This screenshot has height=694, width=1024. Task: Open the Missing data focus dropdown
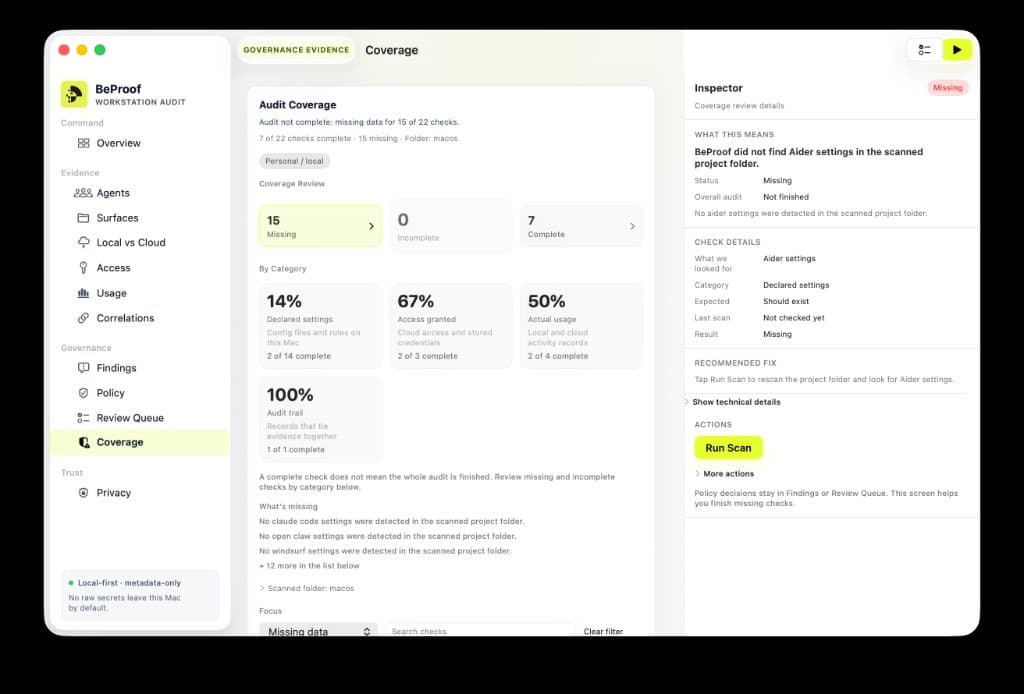click(319, 631)
